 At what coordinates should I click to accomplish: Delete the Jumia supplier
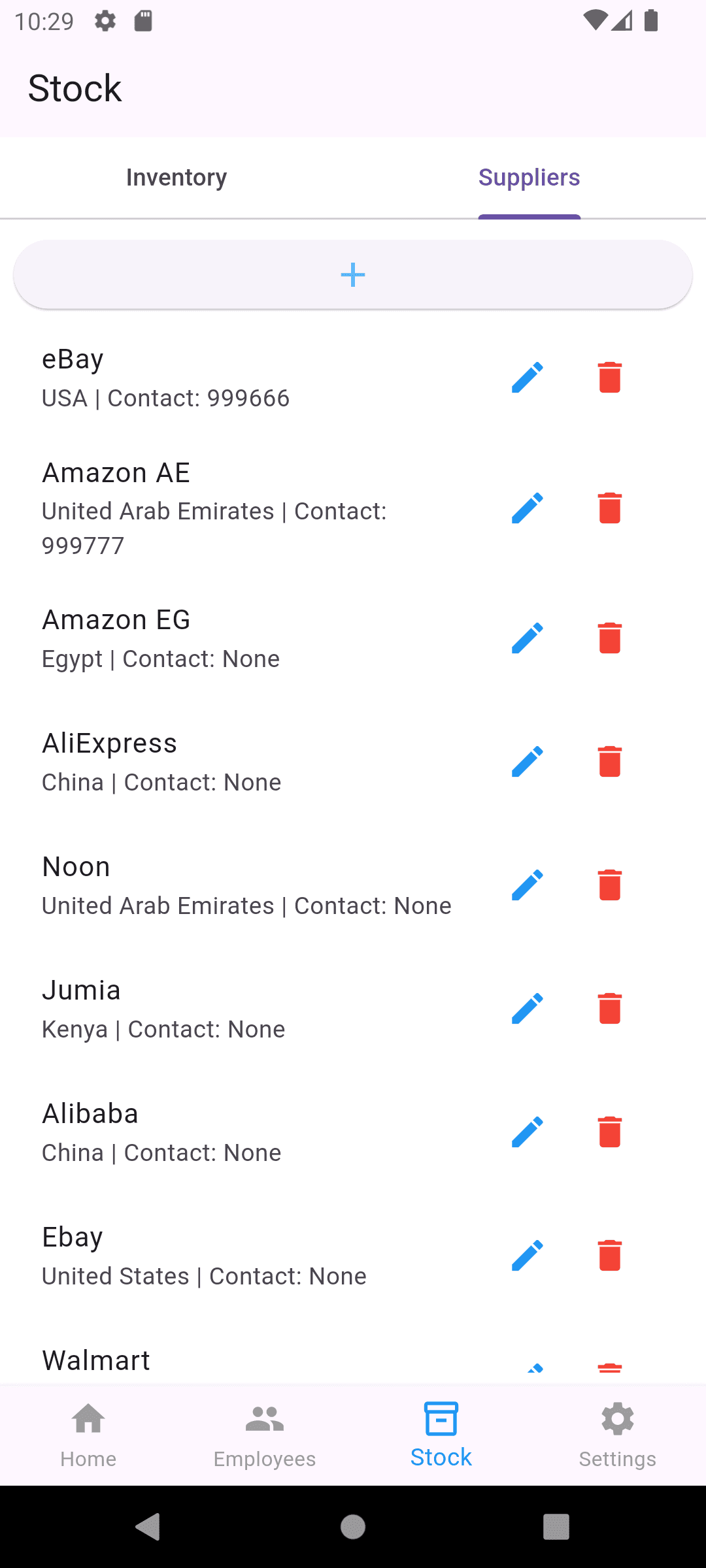tap(609, 1009)
